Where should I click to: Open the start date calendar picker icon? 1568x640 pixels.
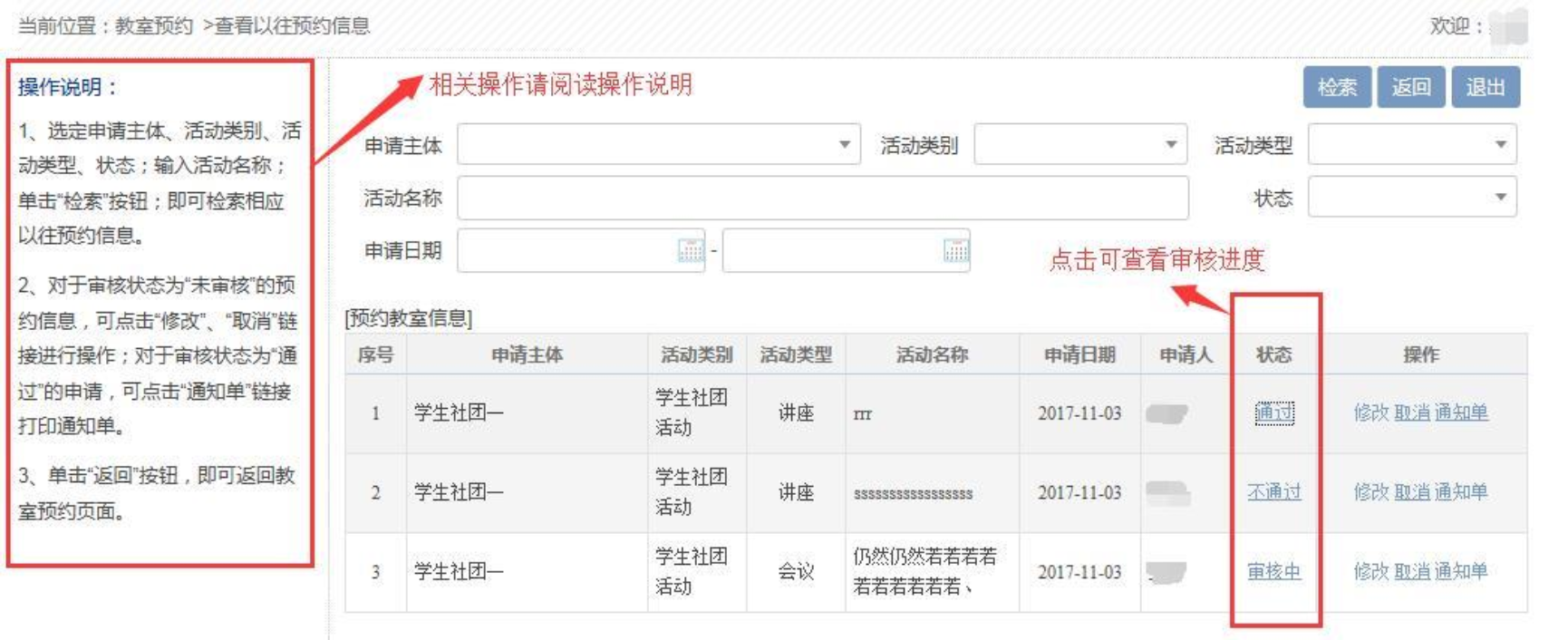[691, 250]
